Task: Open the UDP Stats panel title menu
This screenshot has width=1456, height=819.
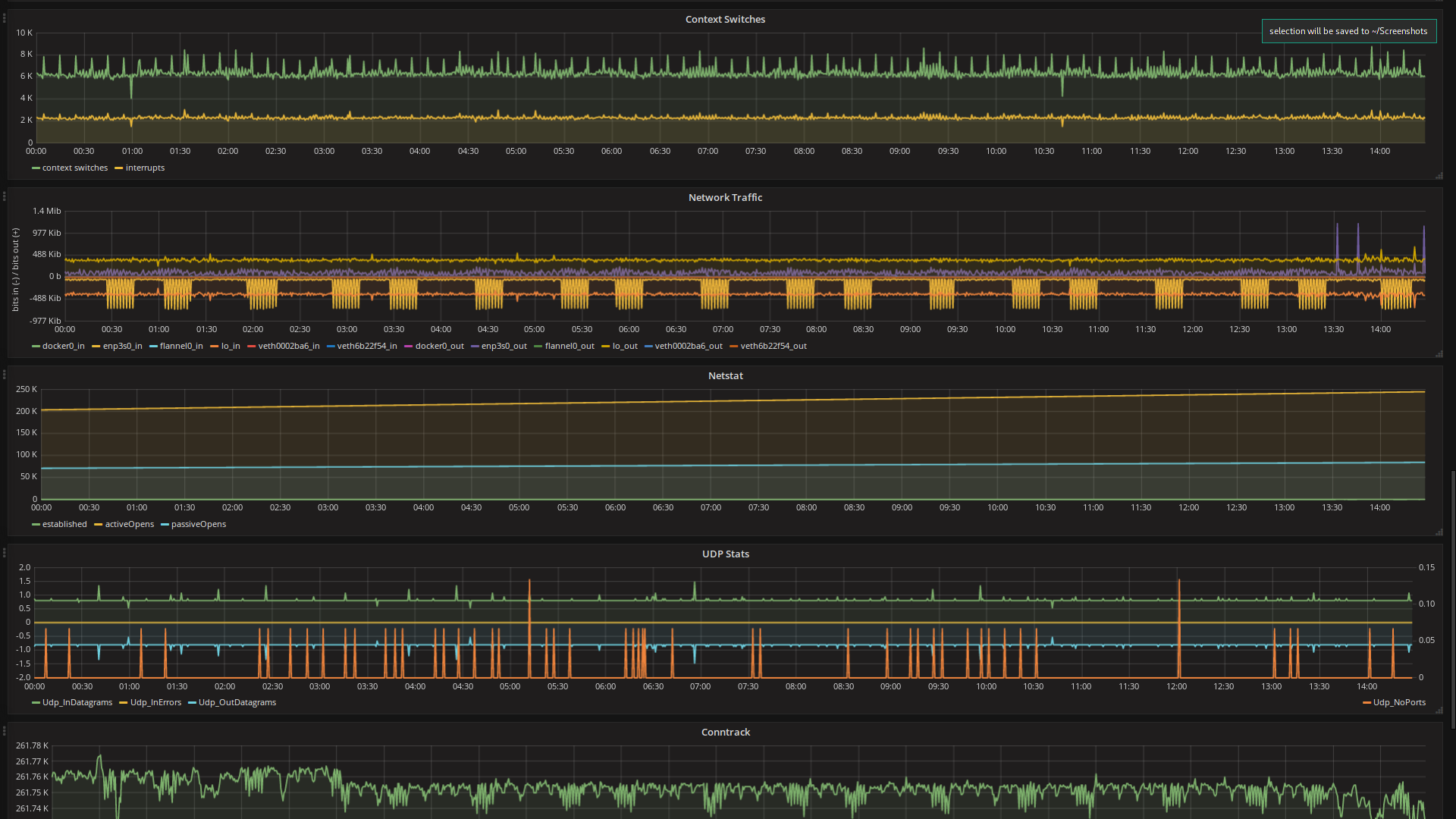Action: [x=725, y=554]
